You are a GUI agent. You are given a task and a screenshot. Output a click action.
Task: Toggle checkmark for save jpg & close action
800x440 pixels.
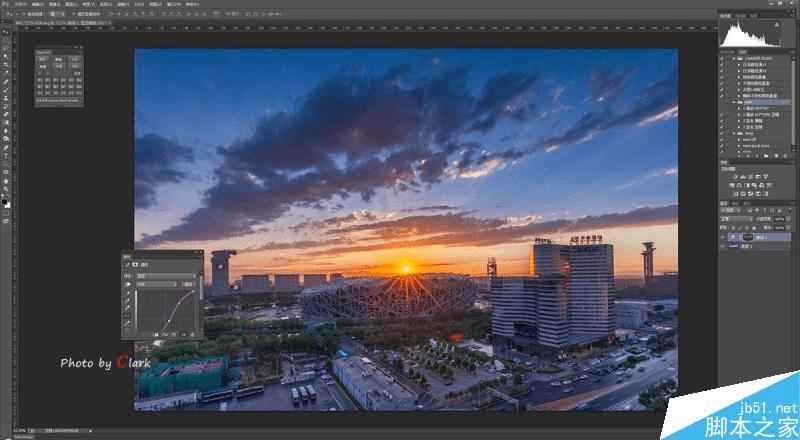tap(721, 145)
